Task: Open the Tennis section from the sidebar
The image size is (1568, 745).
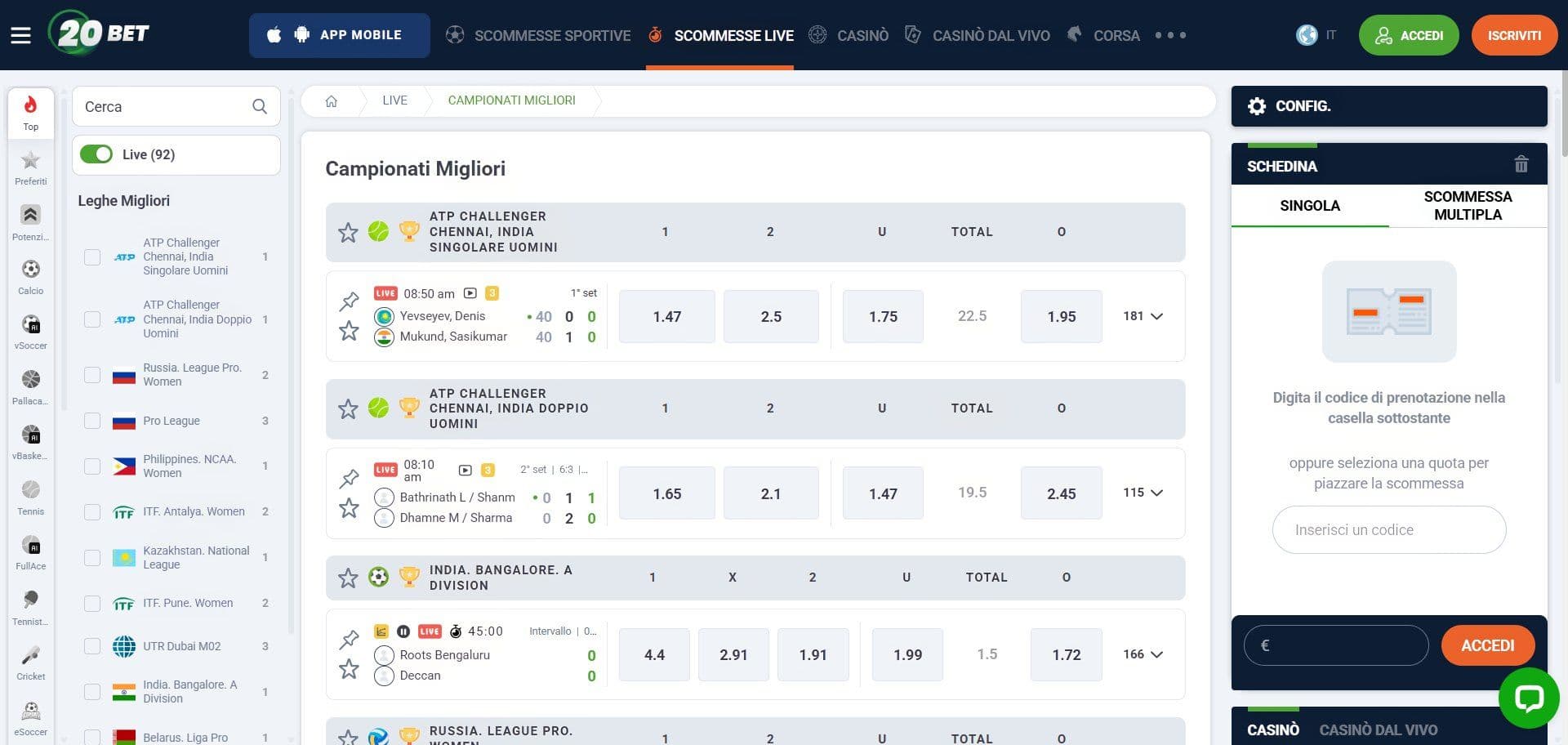Action: 30,494
